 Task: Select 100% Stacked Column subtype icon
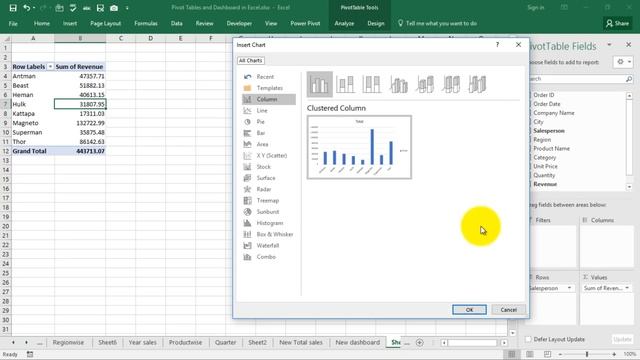click(x=371, y=84)
